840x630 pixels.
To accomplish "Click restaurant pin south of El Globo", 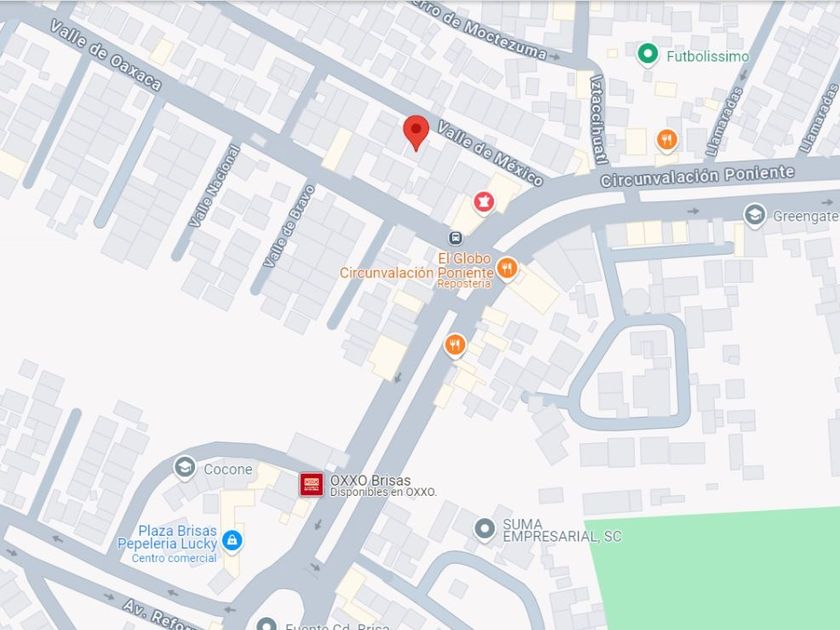I will [455, 345].
